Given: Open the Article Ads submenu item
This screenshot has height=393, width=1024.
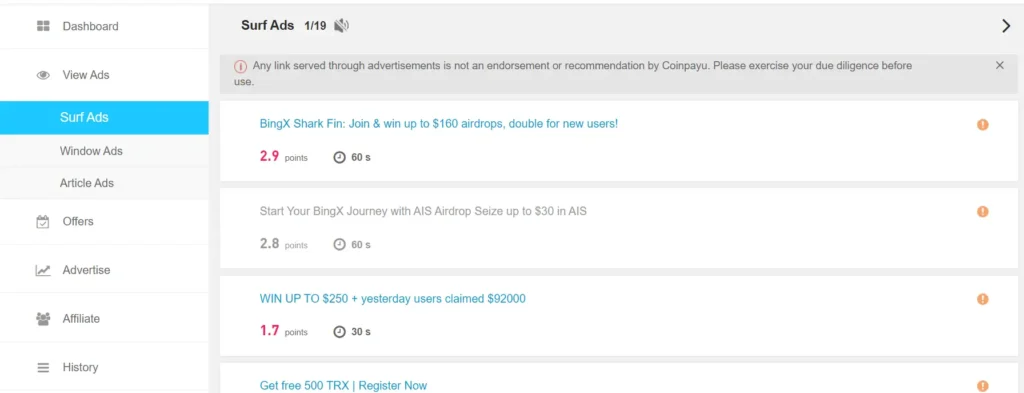Looking at the screenshot, I should pos(87,183).
